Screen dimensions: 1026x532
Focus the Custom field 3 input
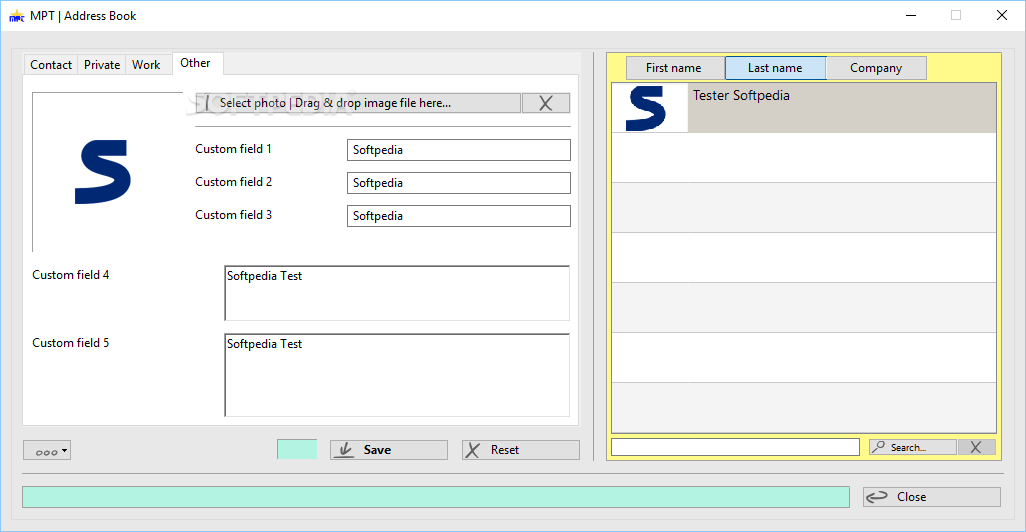[x=459, y=216]
